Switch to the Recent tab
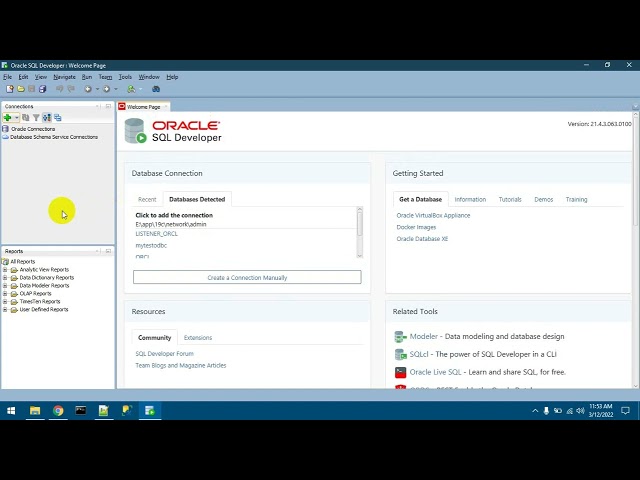The width and height of the screenshot is (640, 480). point(147,200)
